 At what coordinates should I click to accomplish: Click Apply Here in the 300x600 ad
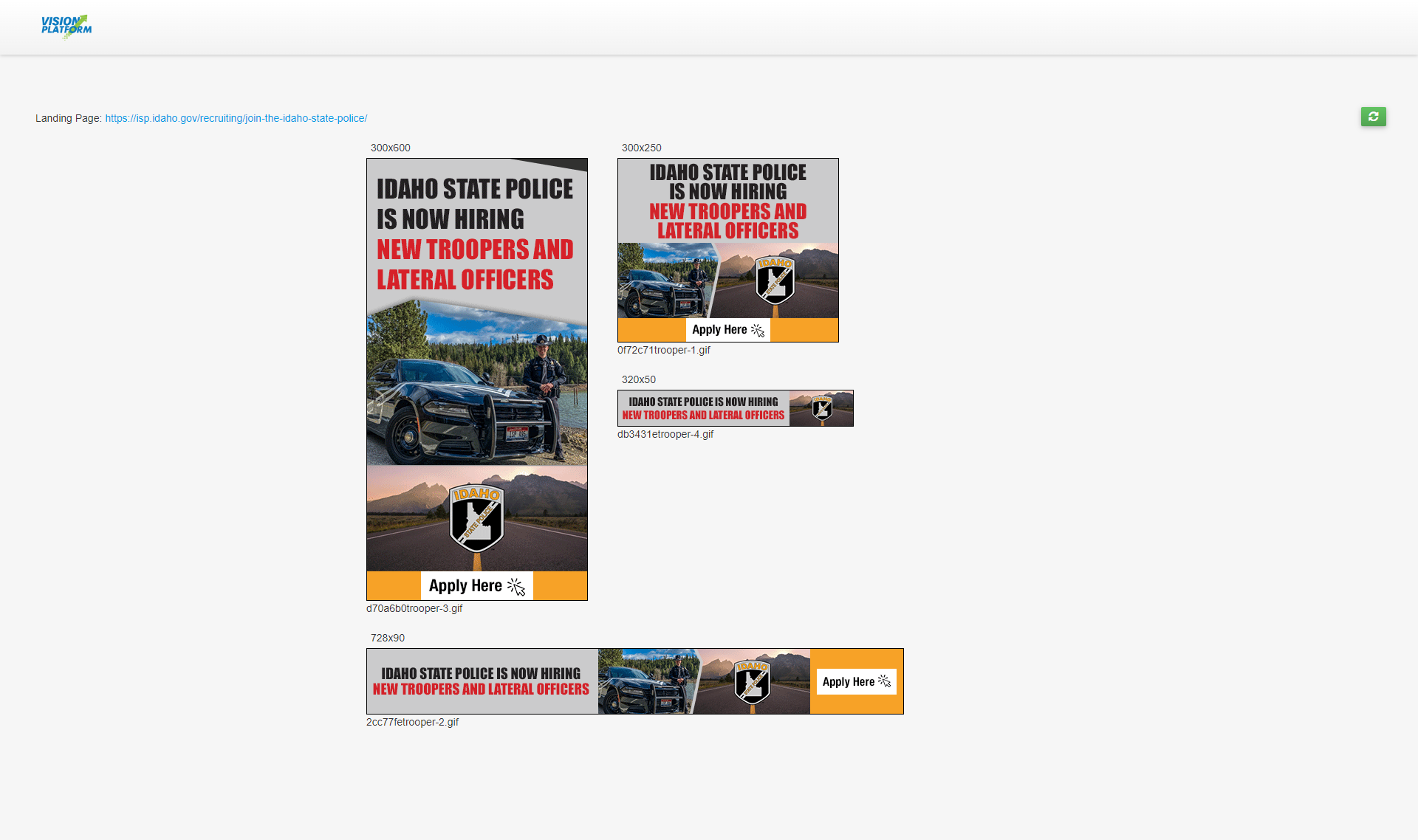[x=476, y=586]
